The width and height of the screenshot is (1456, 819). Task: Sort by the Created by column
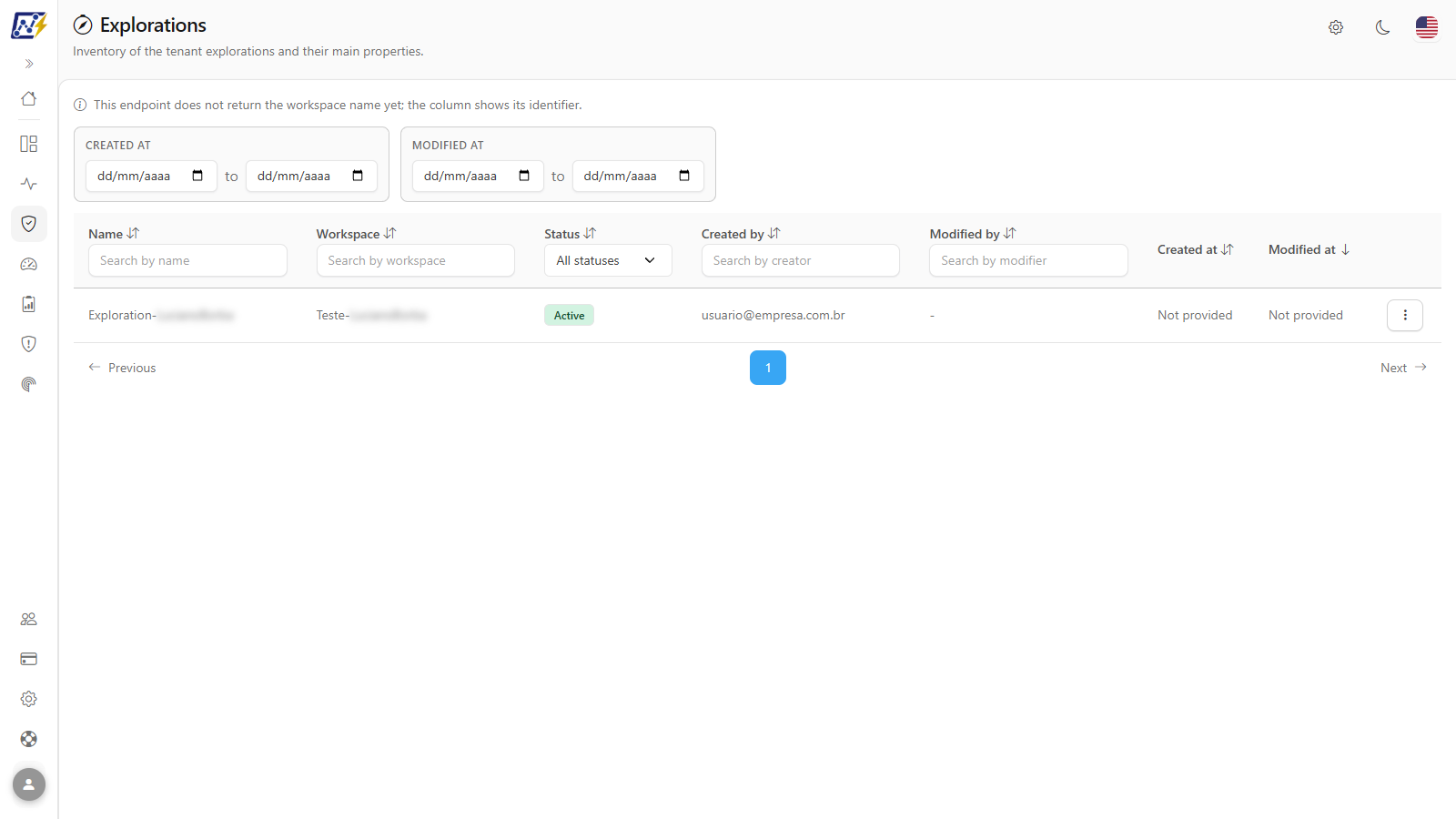pyautogui.click(x=741, y=234)
